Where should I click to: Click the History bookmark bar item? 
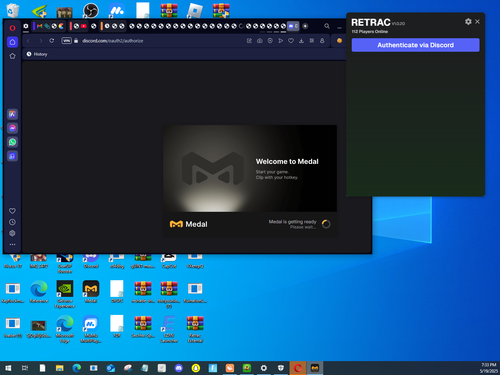coord(37,54)
